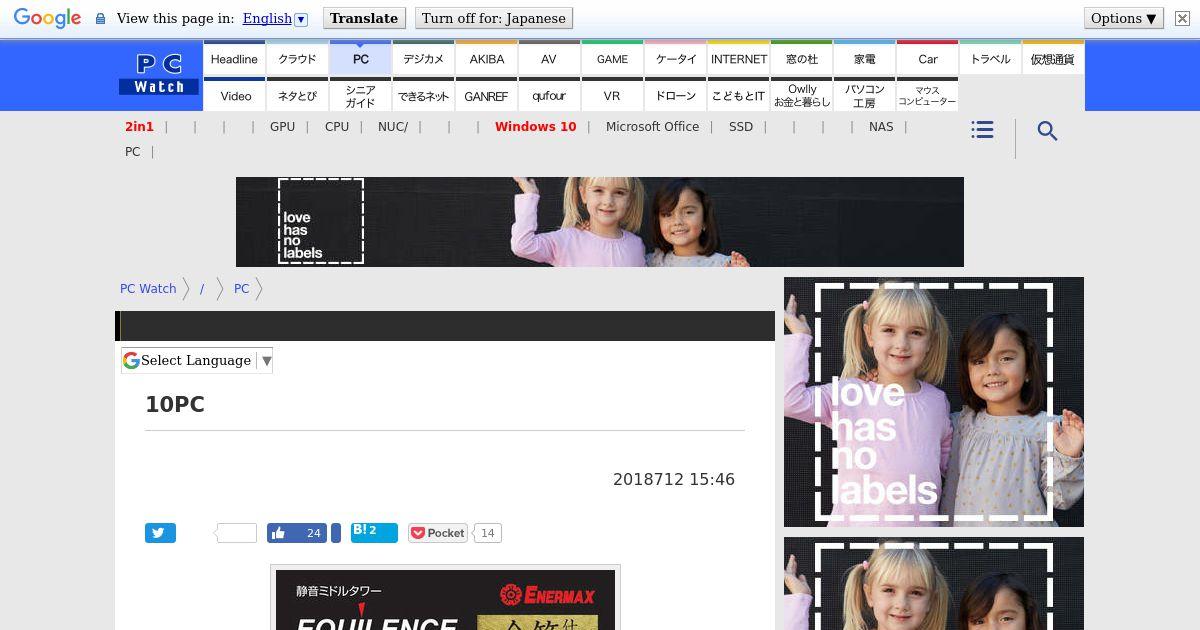Click the Facebook like thumbs-up button
Viewport: 1200px width, 630px height.
[x=297, y=533]
